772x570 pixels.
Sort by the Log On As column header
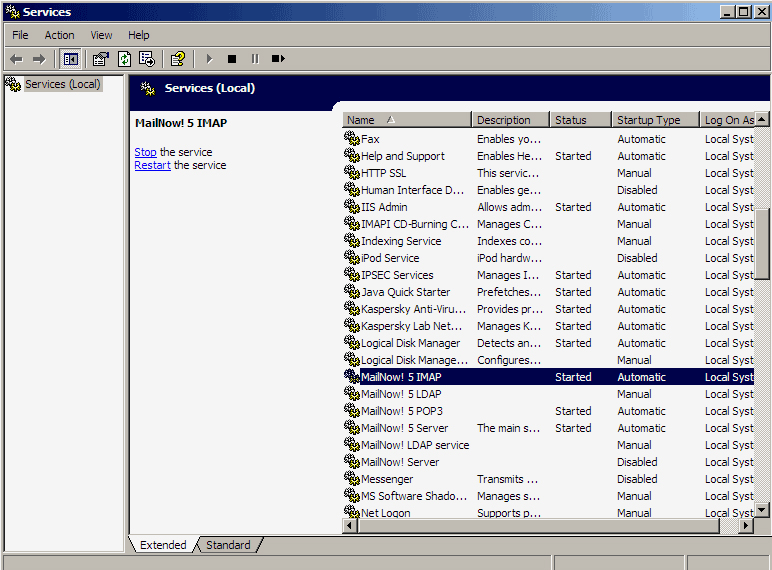click(728, 120)
